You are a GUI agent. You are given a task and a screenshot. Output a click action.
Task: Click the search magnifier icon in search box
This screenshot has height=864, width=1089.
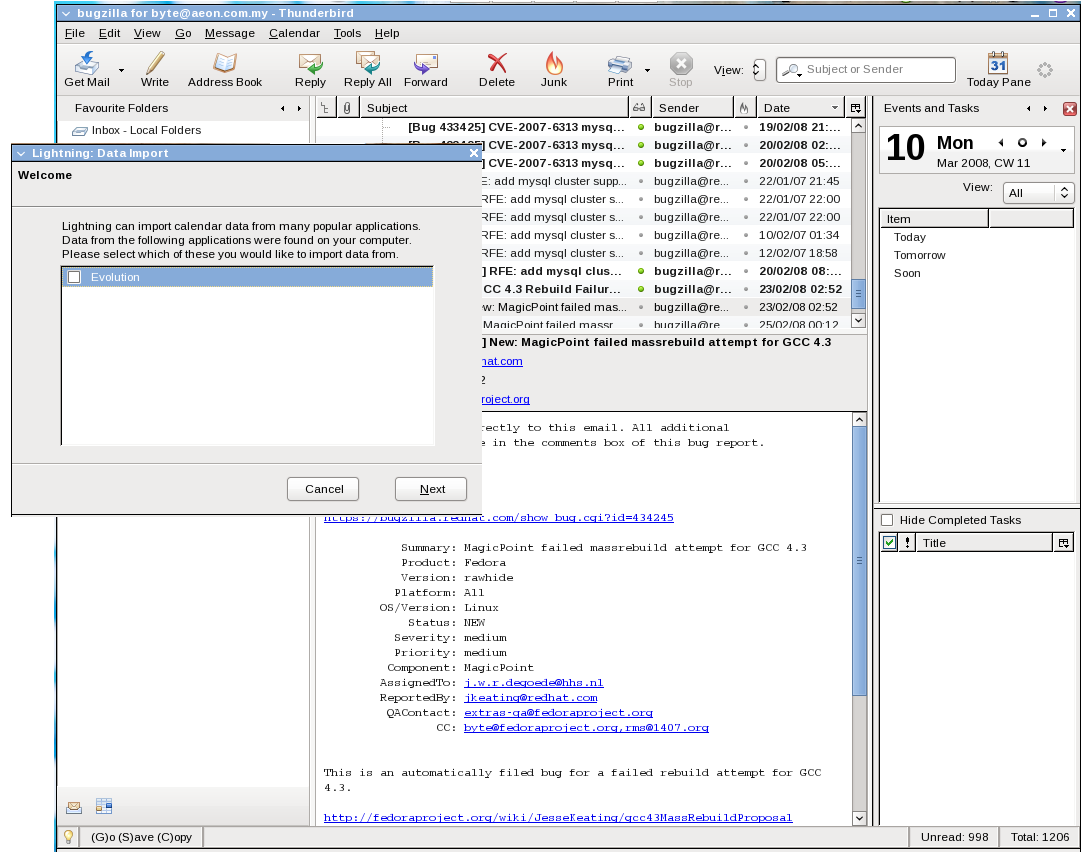click(790, 69)
